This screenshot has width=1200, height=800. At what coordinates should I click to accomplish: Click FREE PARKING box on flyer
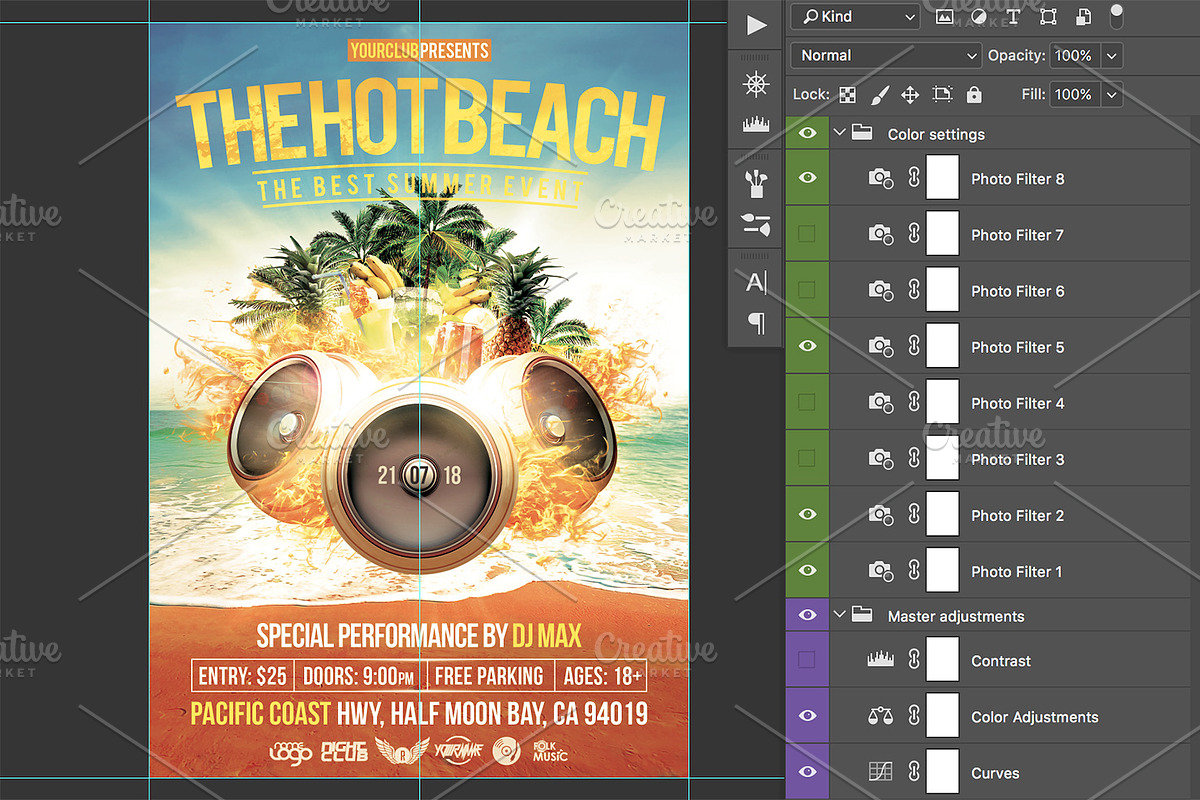[x=489, y=676]
